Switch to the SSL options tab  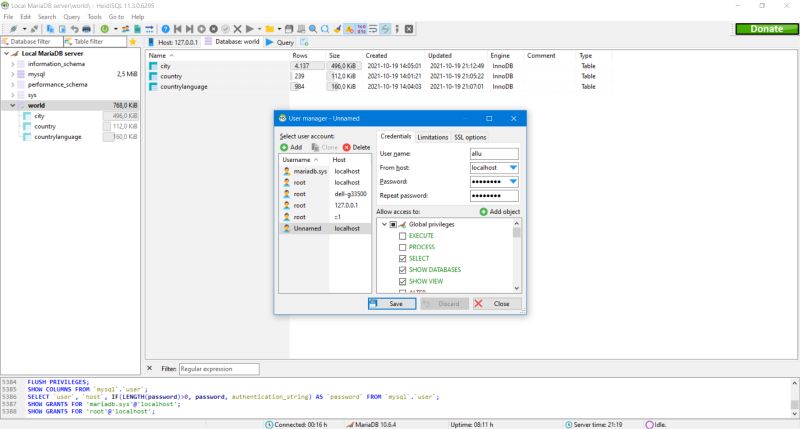coord(470,137)
